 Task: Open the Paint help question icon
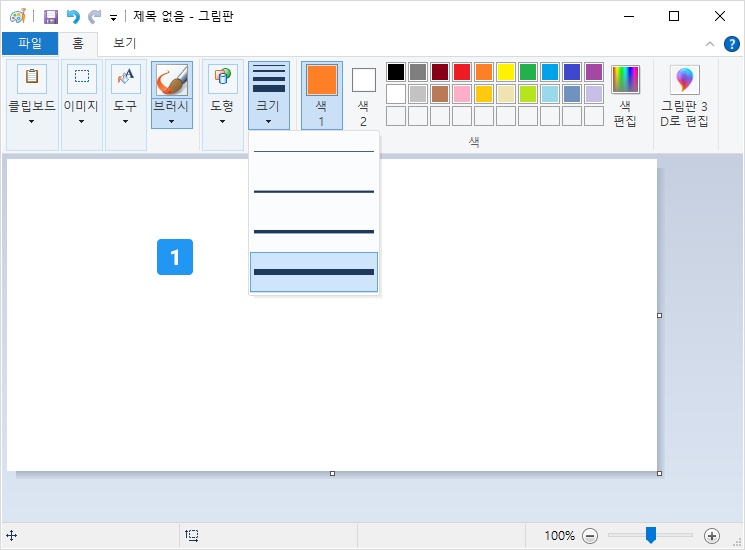[x=732, y=44]
